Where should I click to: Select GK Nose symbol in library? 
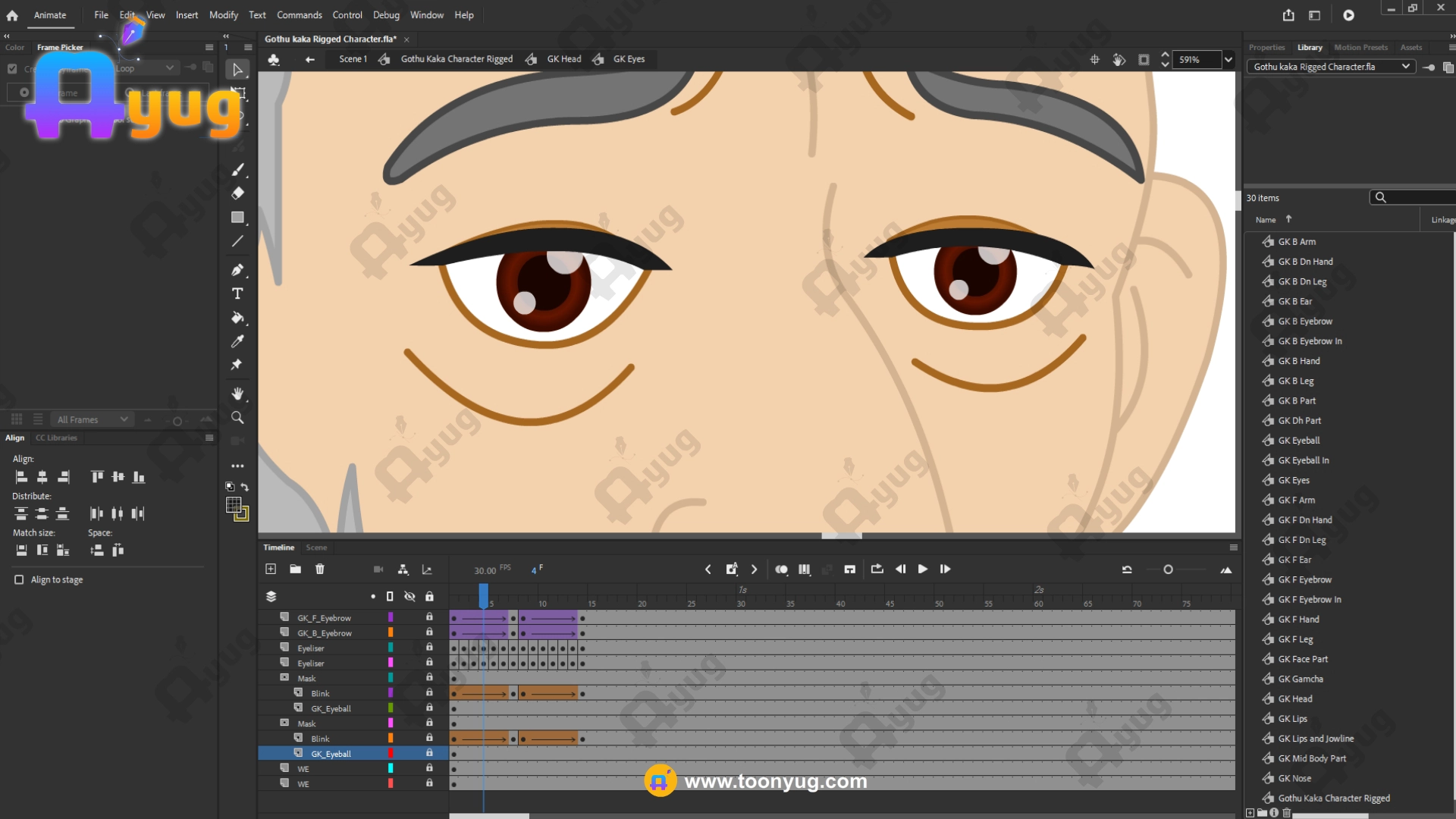pyautogui.click(x=1294, y=778)
